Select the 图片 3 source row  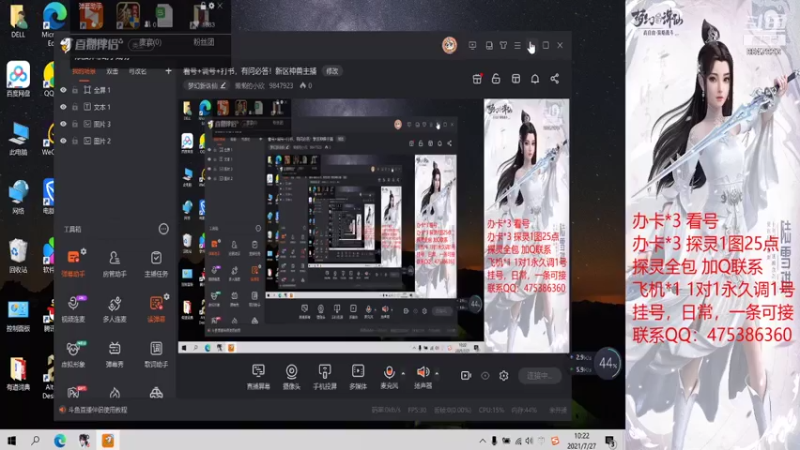(x=115, y=123)
